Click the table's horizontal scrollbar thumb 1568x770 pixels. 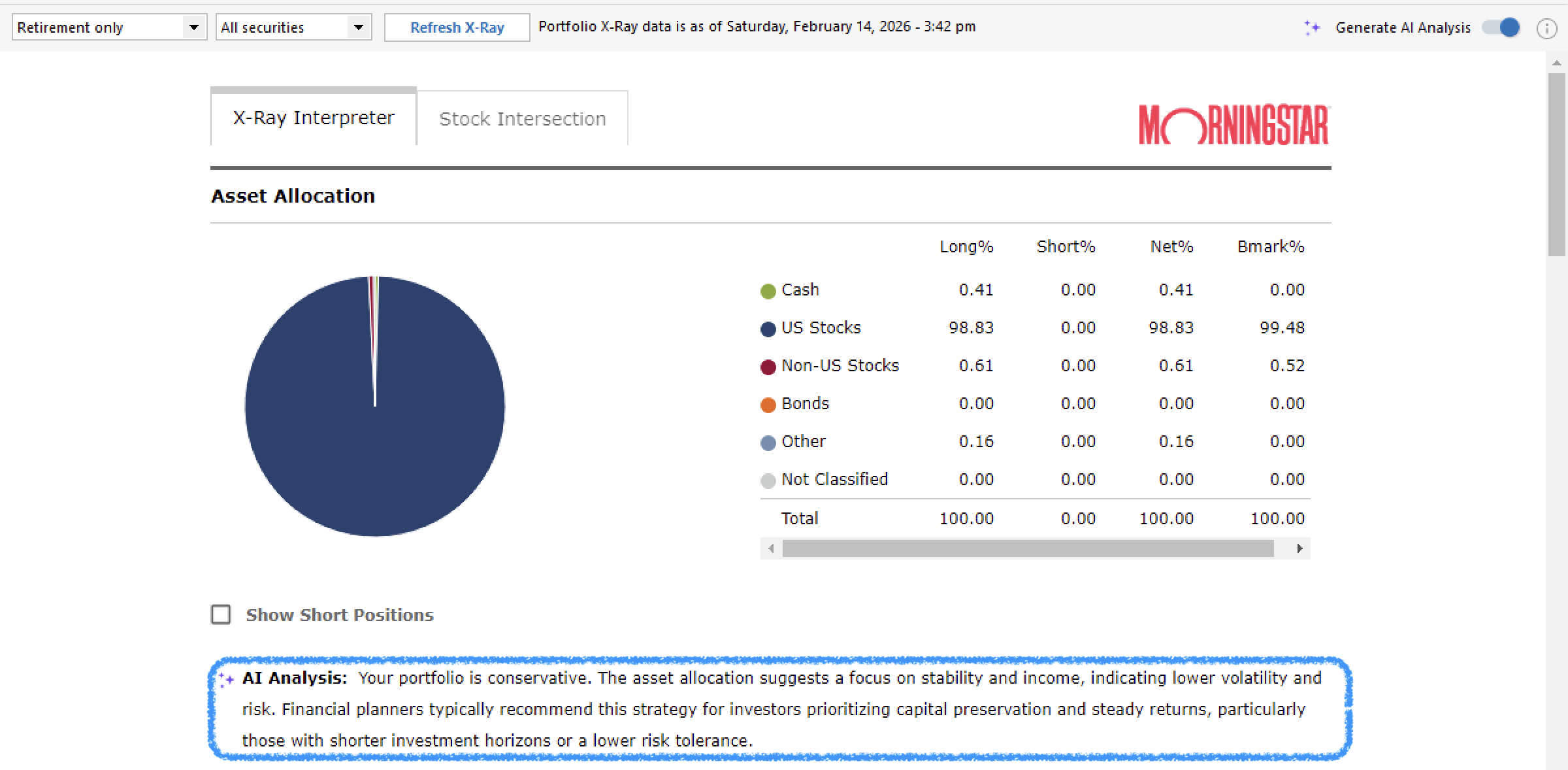click(1028, 548)
